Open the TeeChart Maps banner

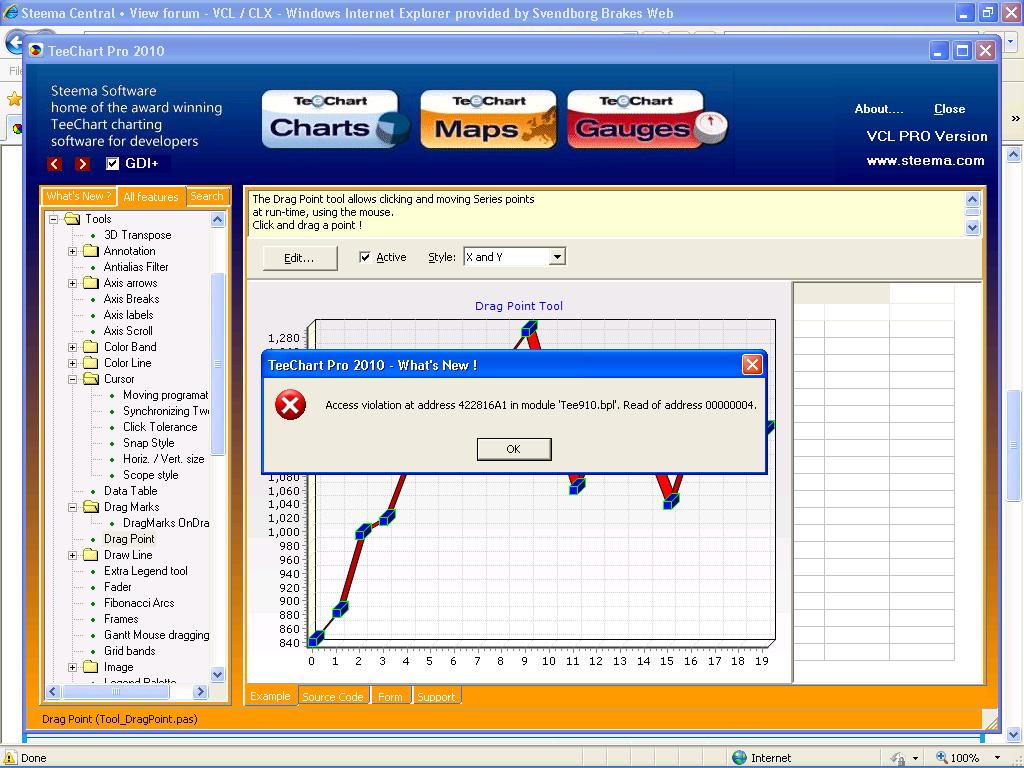coord(488,120)
